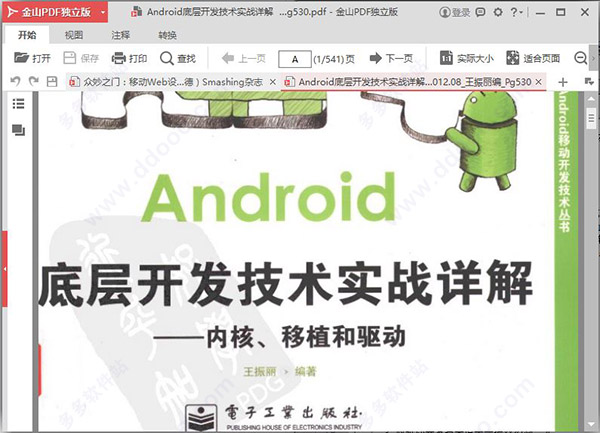Click the 打印 print button
600x433 pixels.
click(129, 58)
